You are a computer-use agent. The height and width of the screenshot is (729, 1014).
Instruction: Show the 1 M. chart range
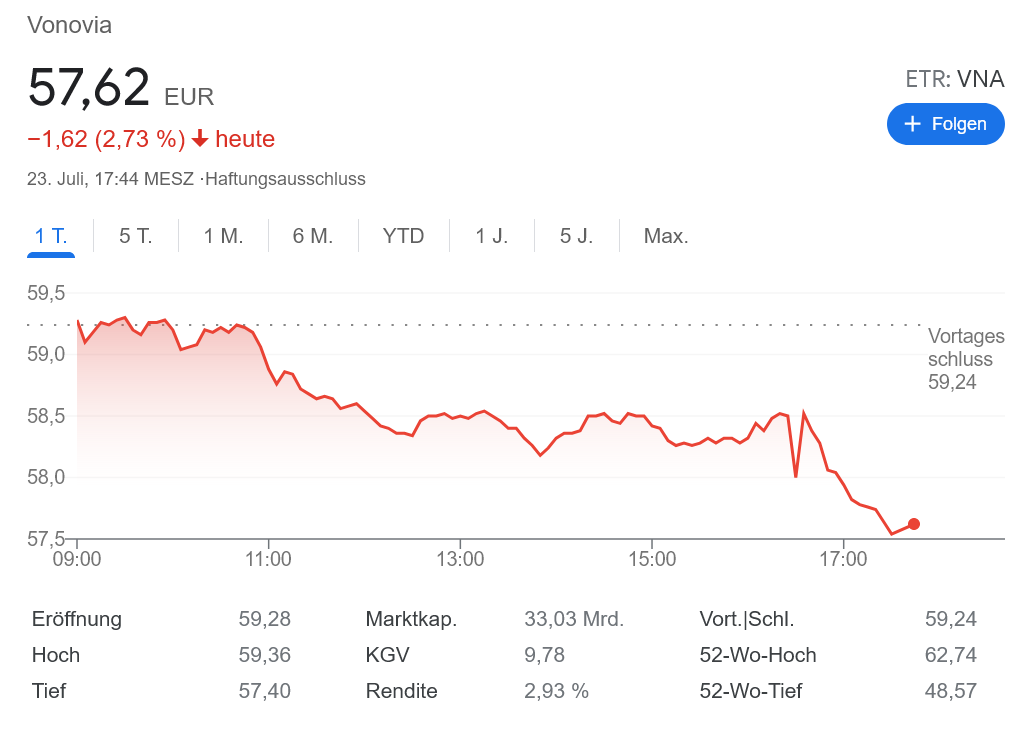click(x=223, y=236)
